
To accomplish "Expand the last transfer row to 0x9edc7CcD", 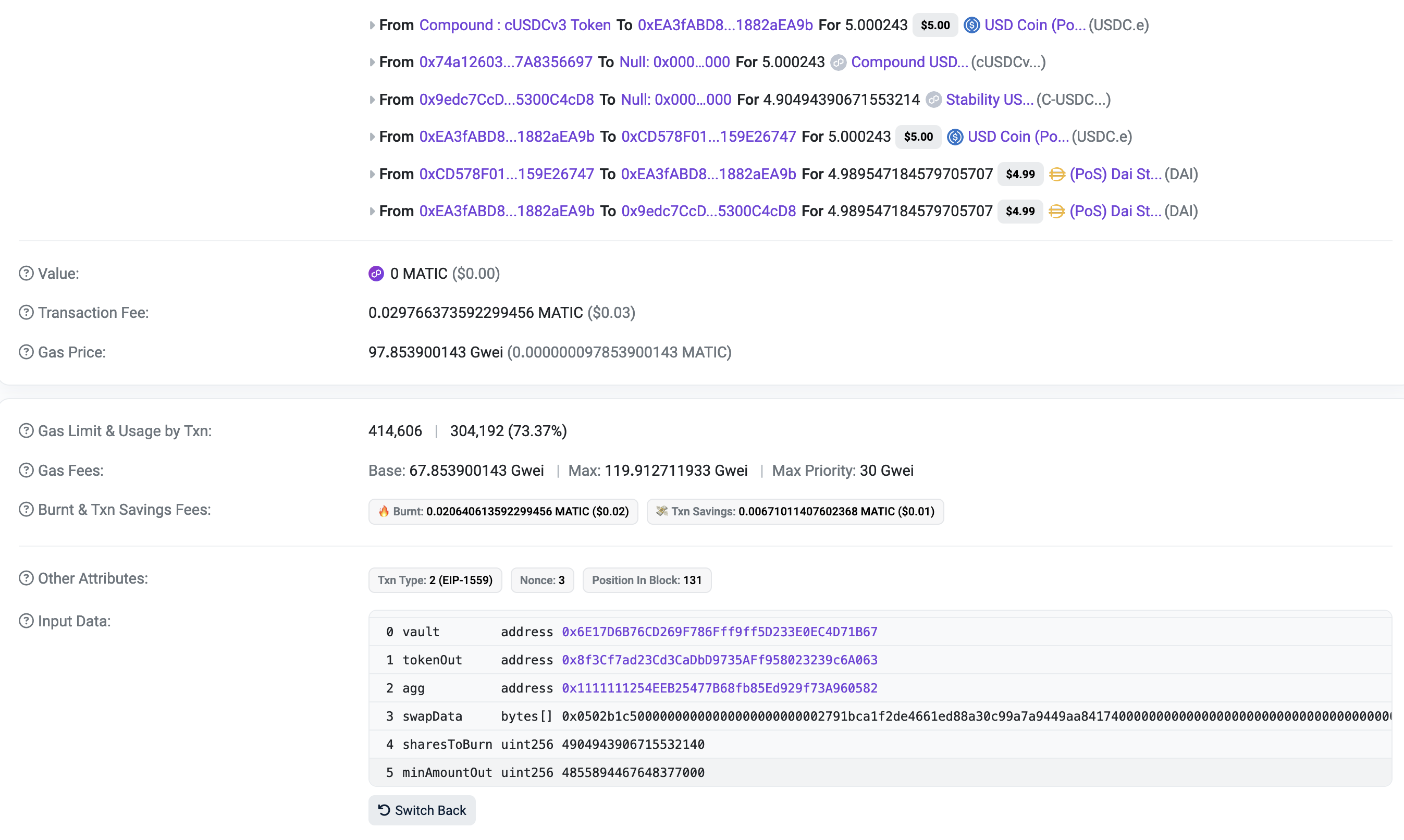I will [x=372, y=211].
